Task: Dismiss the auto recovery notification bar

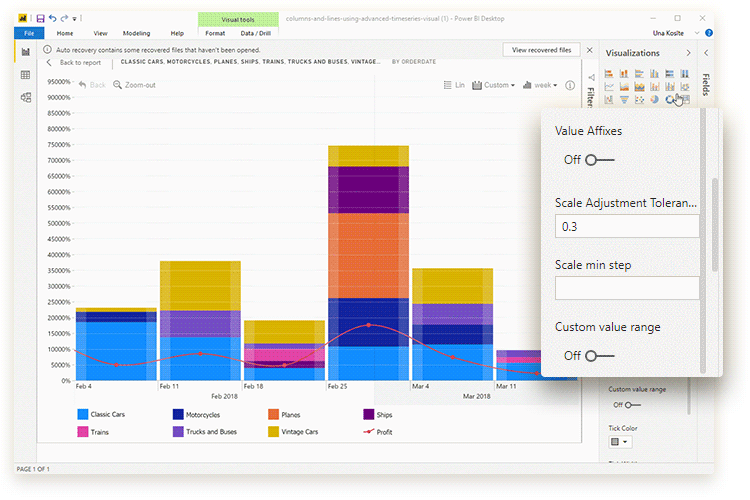Action: 589,49
